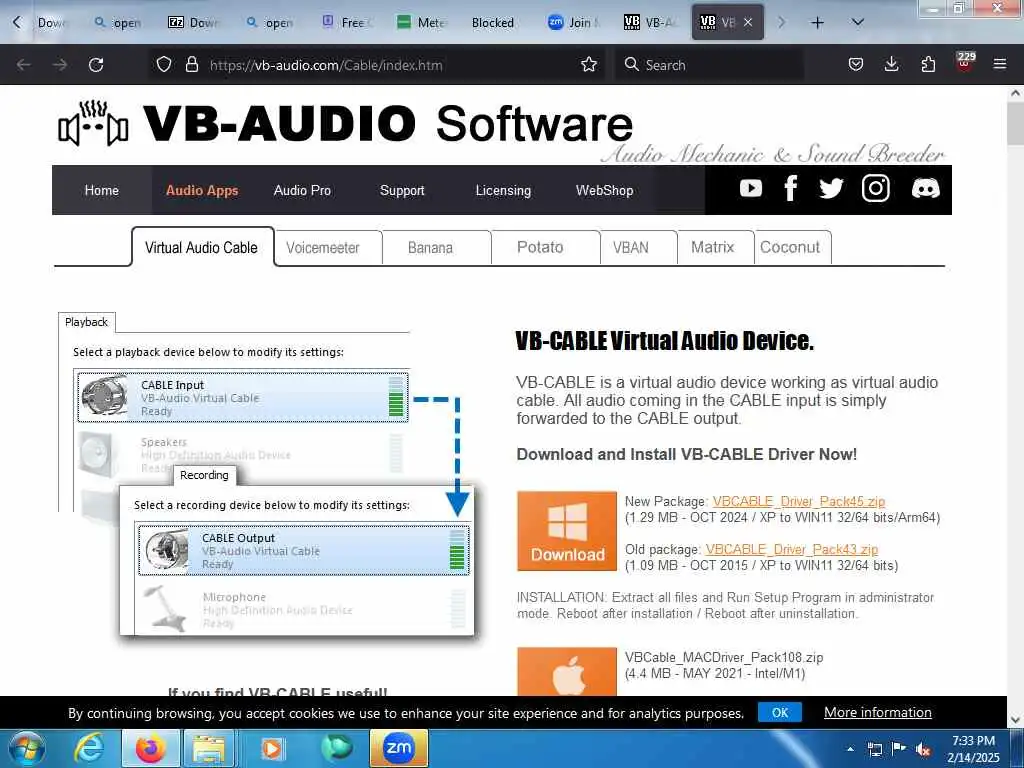Open tracking protection shield icon
The height and width of the screenshot is (768, 1024).
click(x=164, y=65)
